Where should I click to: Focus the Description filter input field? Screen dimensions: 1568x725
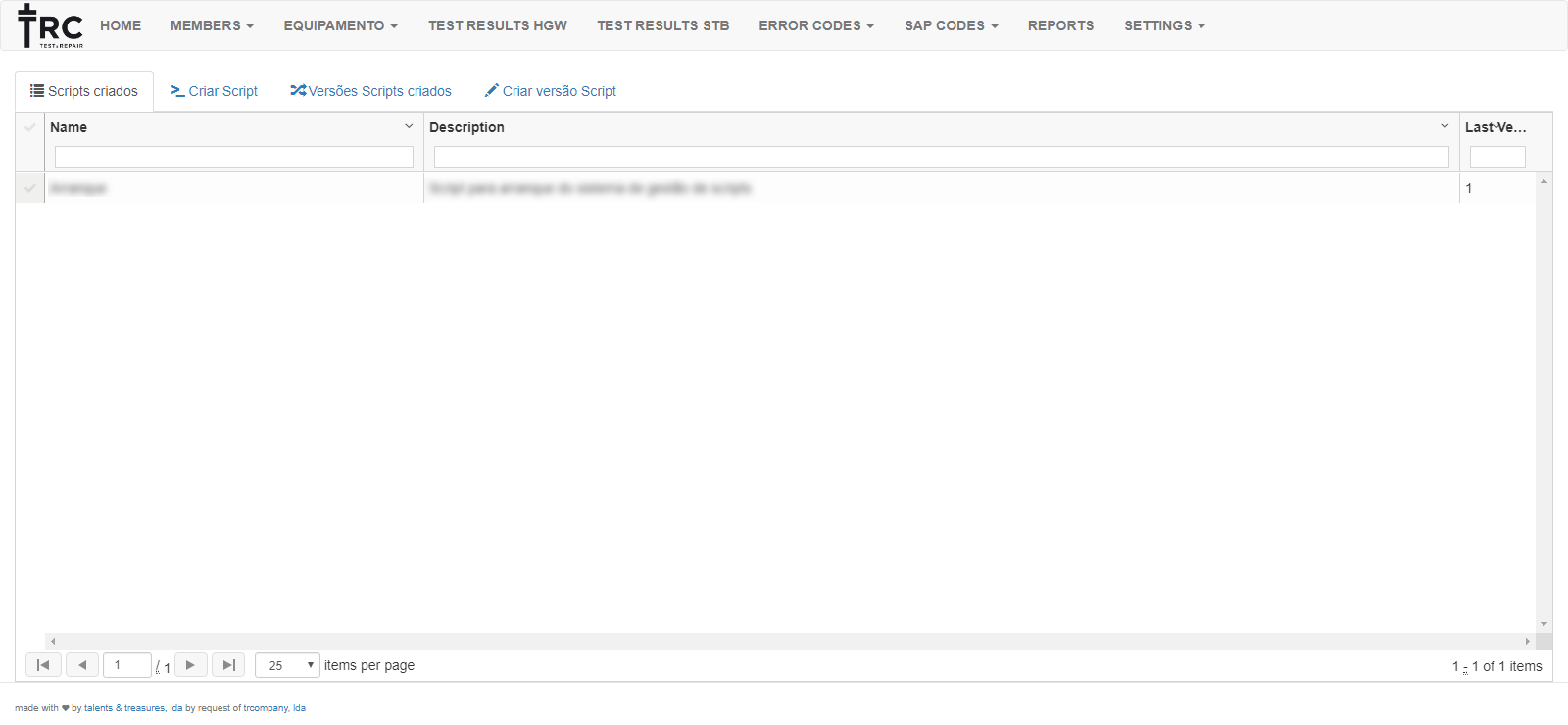coord(941,157)
